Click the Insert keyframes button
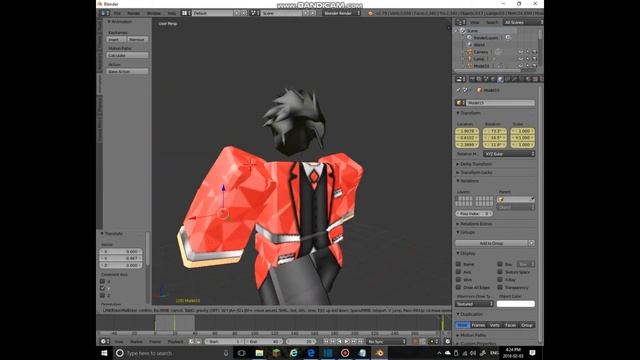Screen dimensions: 640x360 click(x=116, y=40)
